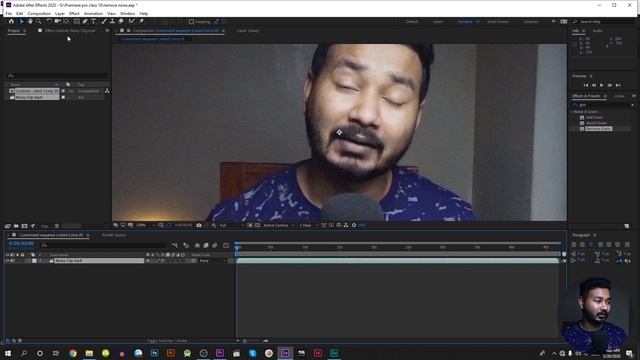Switch to Libraries workspace
The width and height of the screenshot is (640, 360).
tap(531, 22)
